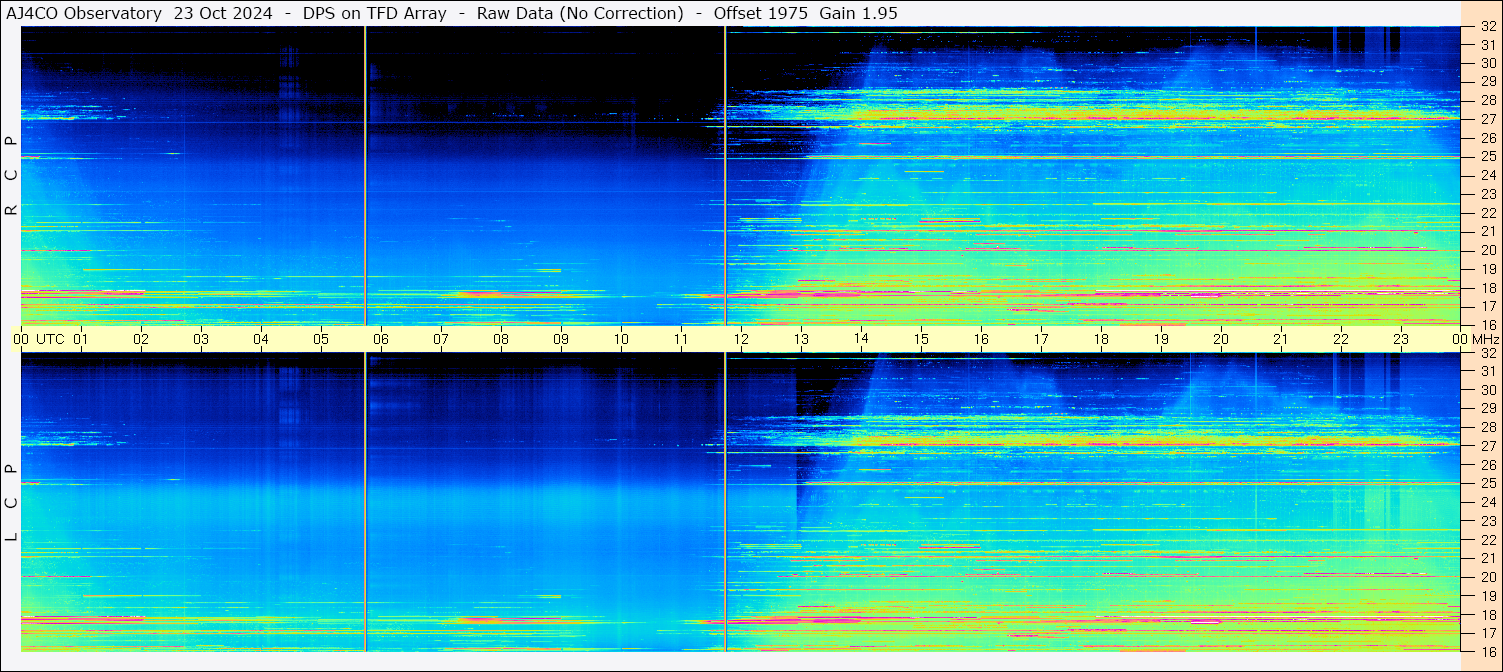
Task: Click the UTC label at the axis start
Action: [x=50, y=339]
